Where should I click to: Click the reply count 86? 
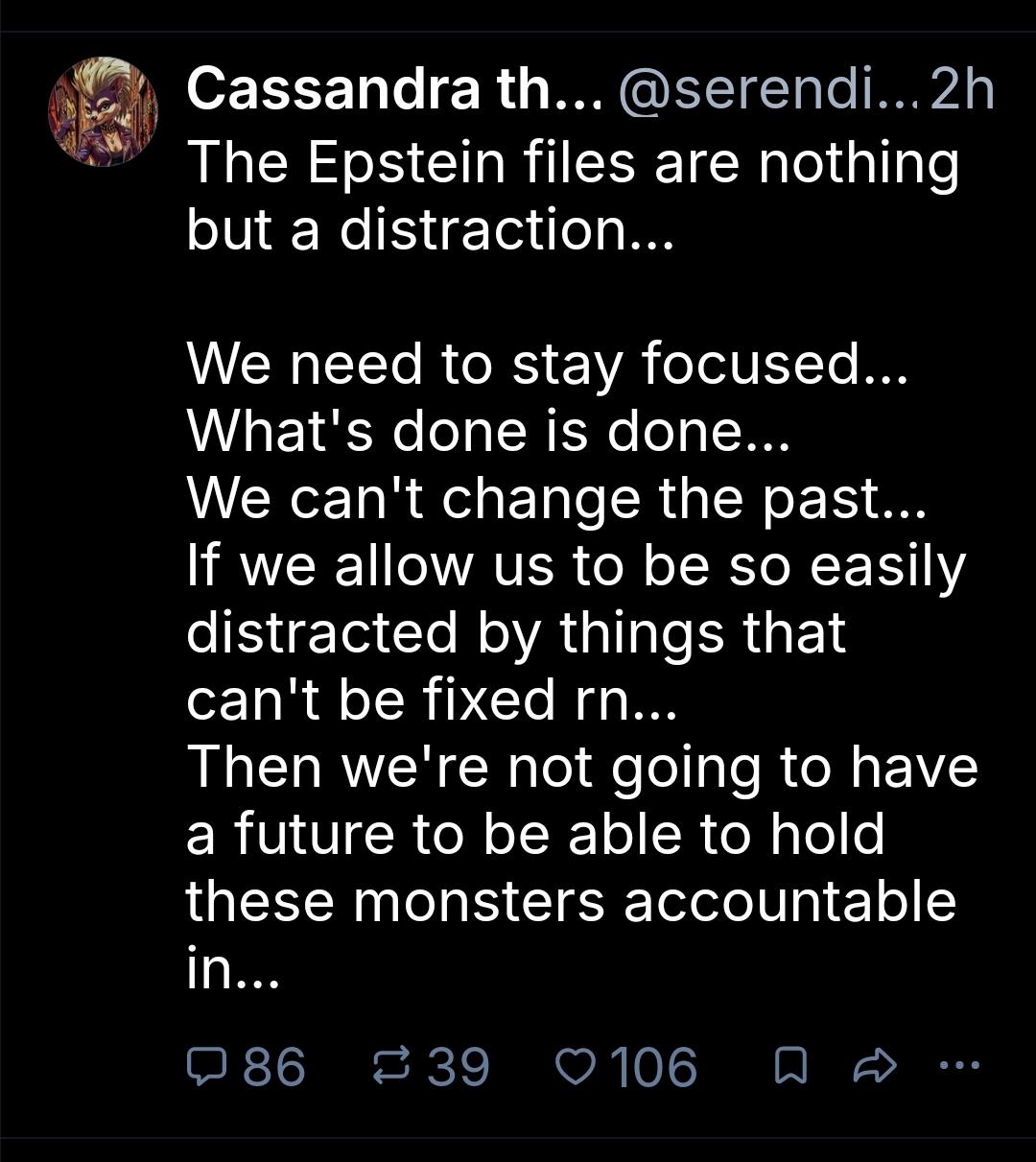[x=274, y=1066]
